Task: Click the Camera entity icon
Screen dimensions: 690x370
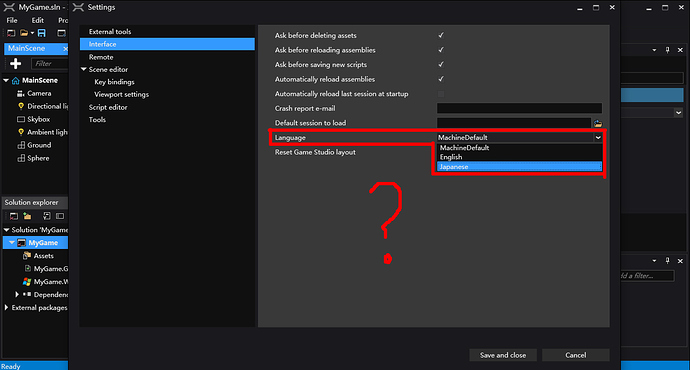Action: click(x=20, y=93)
